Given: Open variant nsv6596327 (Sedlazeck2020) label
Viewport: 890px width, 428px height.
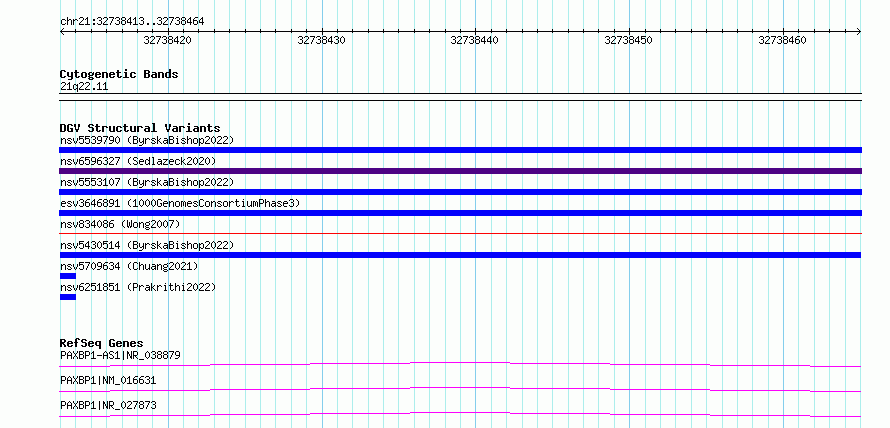Looking at the screenshot, I should pyautogui.click(x=138, y=161).
